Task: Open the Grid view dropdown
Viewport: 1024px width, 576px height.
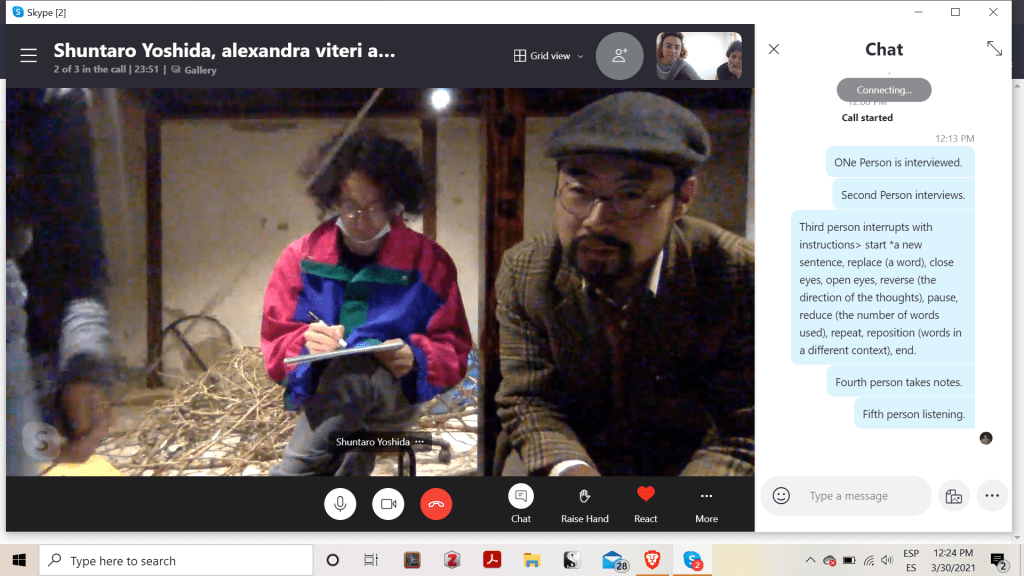Action: click(548, 56)
